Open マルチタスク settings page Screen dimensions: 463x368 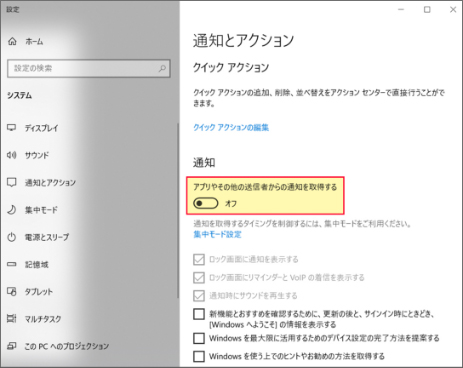(43, 319)
